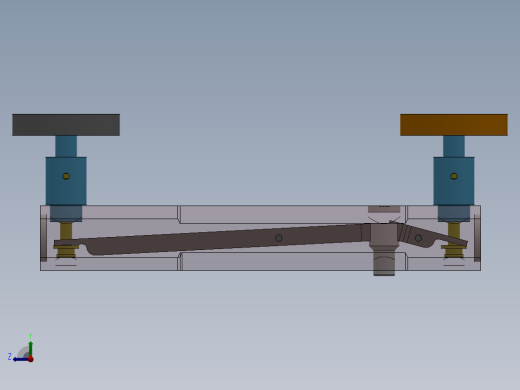Image resolution: width=520 pixels, height=390 pixels.
Task: Click the center pivot hole of lever
Action: [279, 238]
